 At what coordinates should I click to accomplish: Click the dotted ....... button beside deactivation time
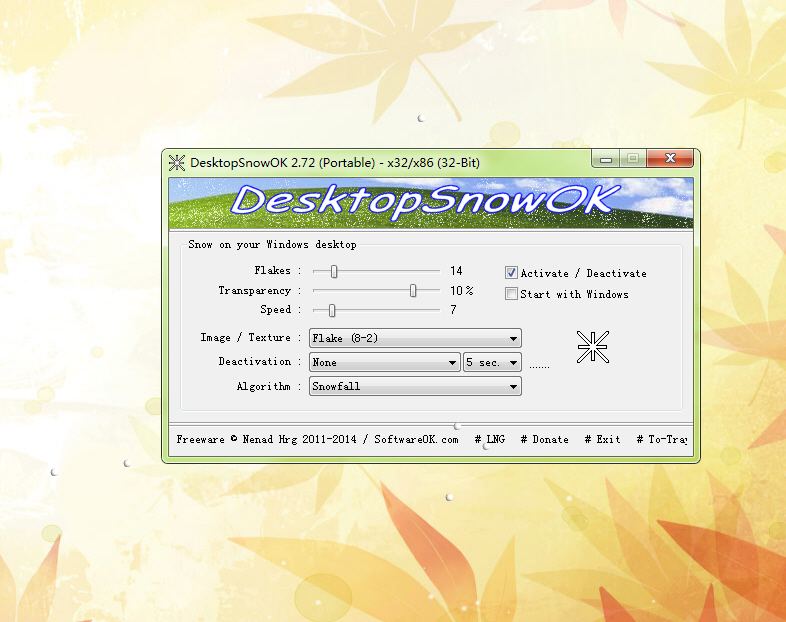[x=539, y=366]
